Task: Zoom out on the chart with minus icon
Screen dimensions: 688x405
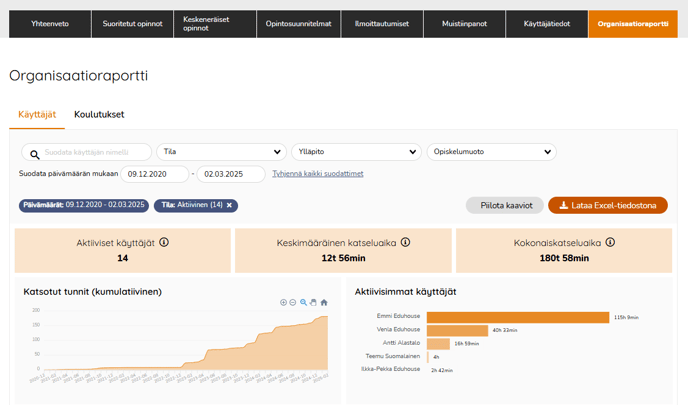Action: point(293,302)
